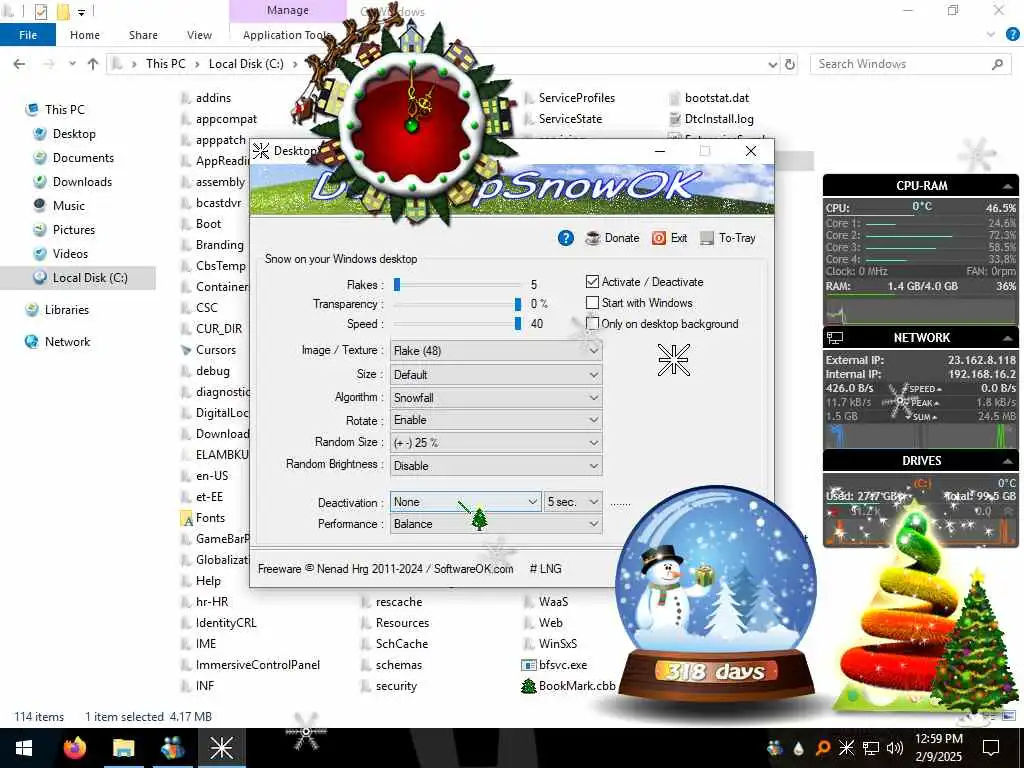The image size is (1024, 768).
Task: Select the ServiceProfiles folder
Action: 577,98
